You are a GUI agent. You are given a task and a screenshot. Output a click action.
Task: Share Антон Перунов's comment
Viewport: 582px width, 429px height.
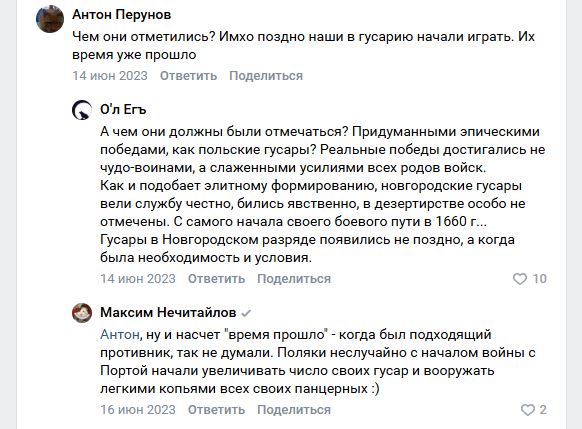(x=266, y=76)
